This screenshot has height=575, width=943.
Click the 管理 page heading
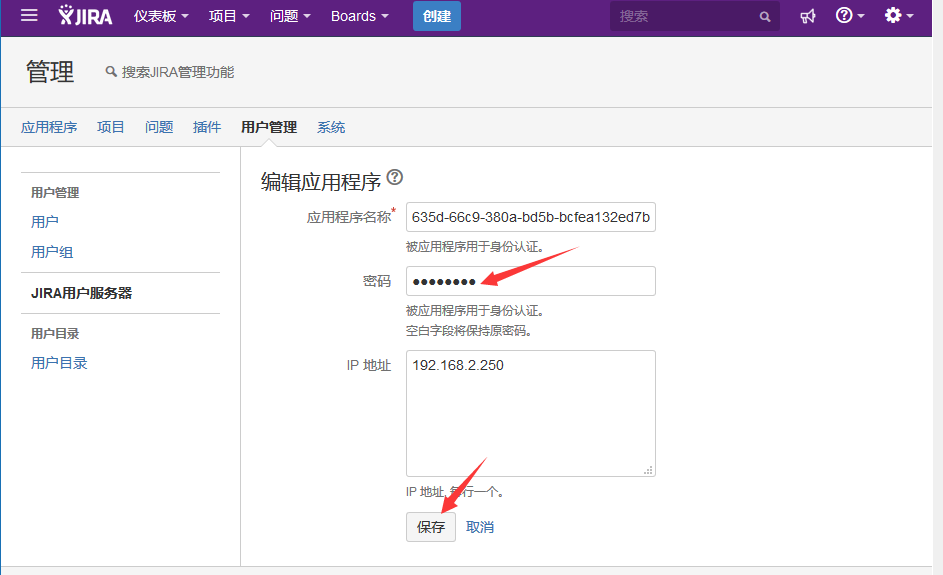click(x=50, y=72)
